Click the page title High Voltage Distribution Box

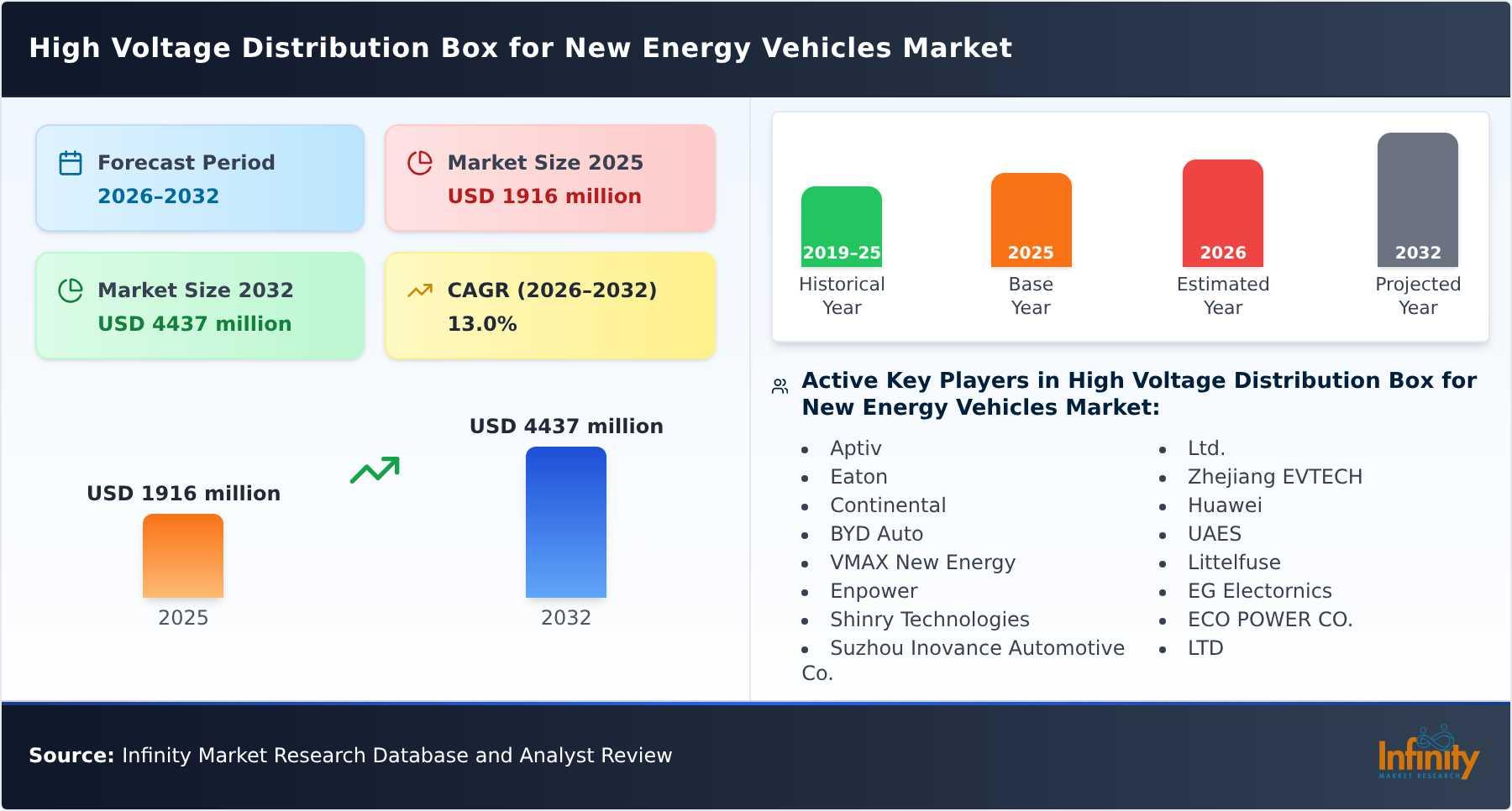(x=521, y=48)
